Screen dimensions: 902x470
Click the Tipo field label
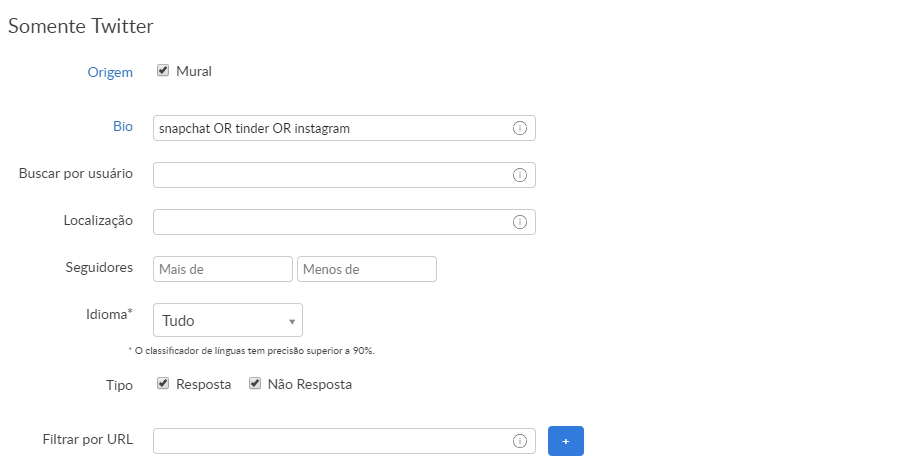click(119, 385)
